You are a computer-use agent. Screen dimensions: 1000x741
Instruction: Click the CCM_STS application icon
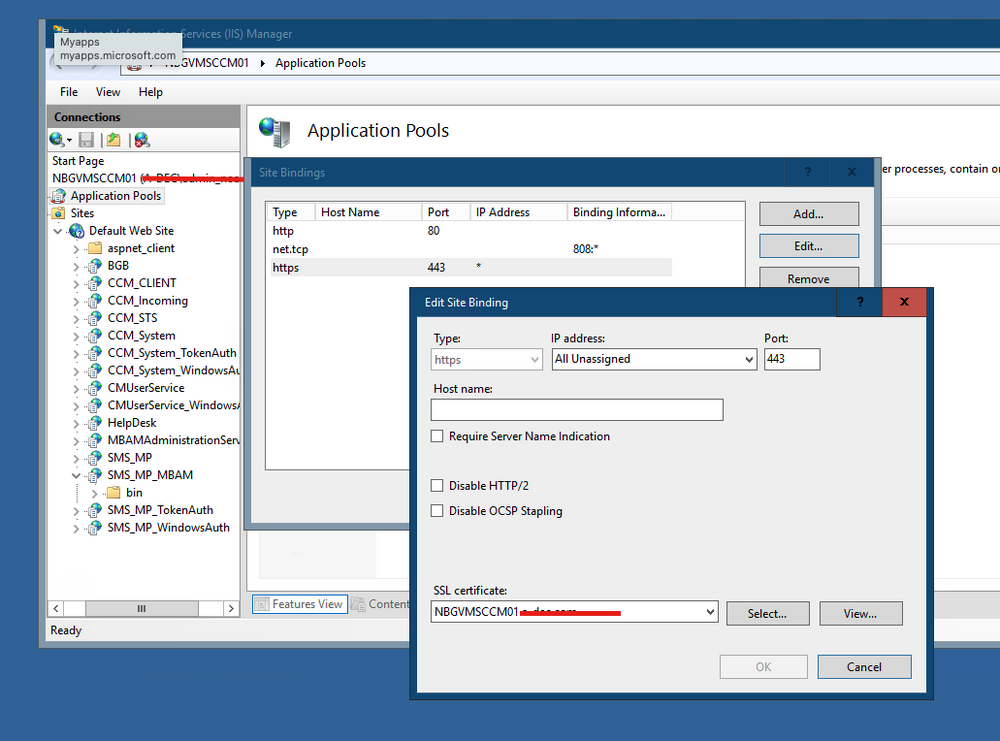(94, 318)
